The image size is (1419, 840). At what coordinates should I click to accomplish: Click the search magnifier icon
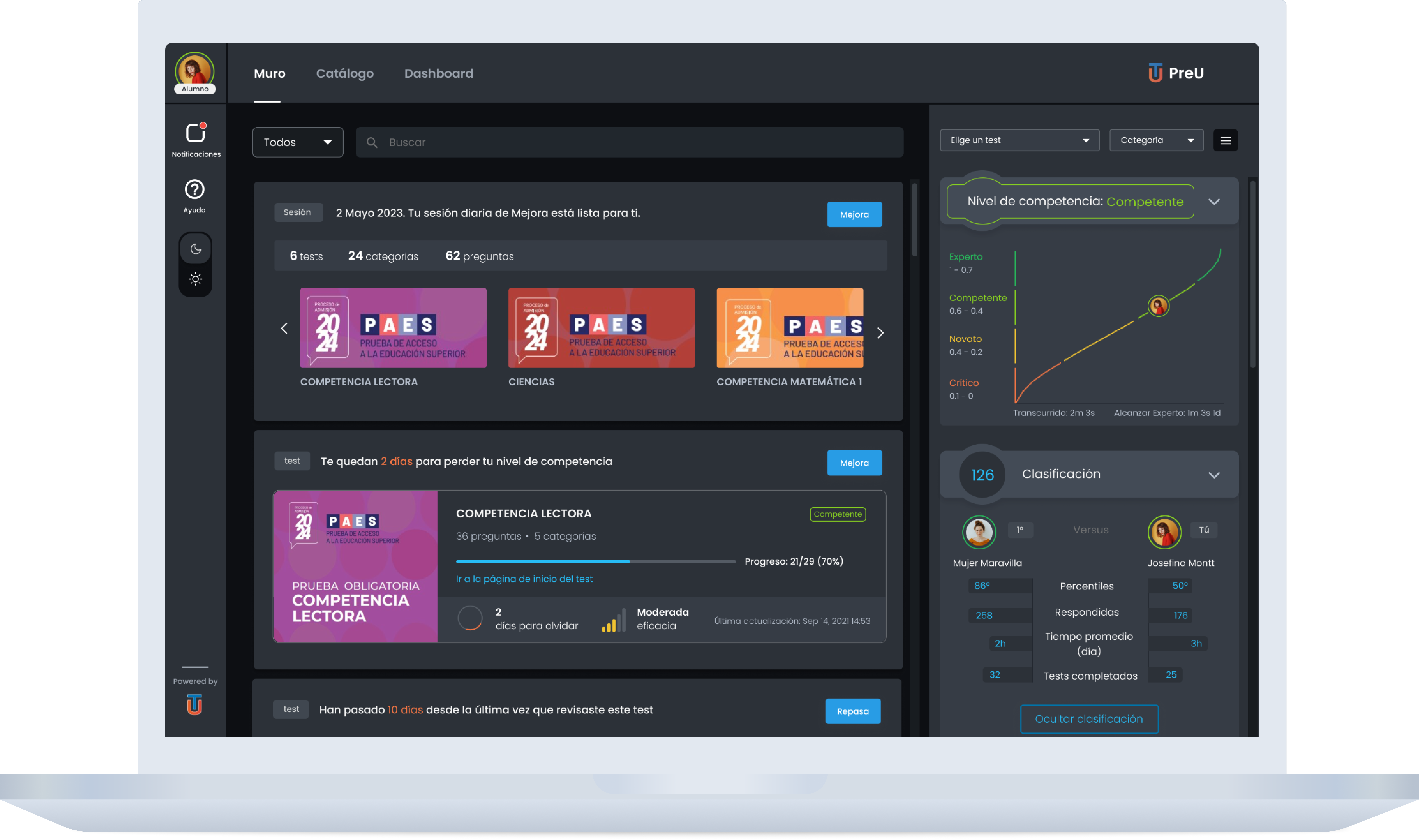click(x=372, y=143)
